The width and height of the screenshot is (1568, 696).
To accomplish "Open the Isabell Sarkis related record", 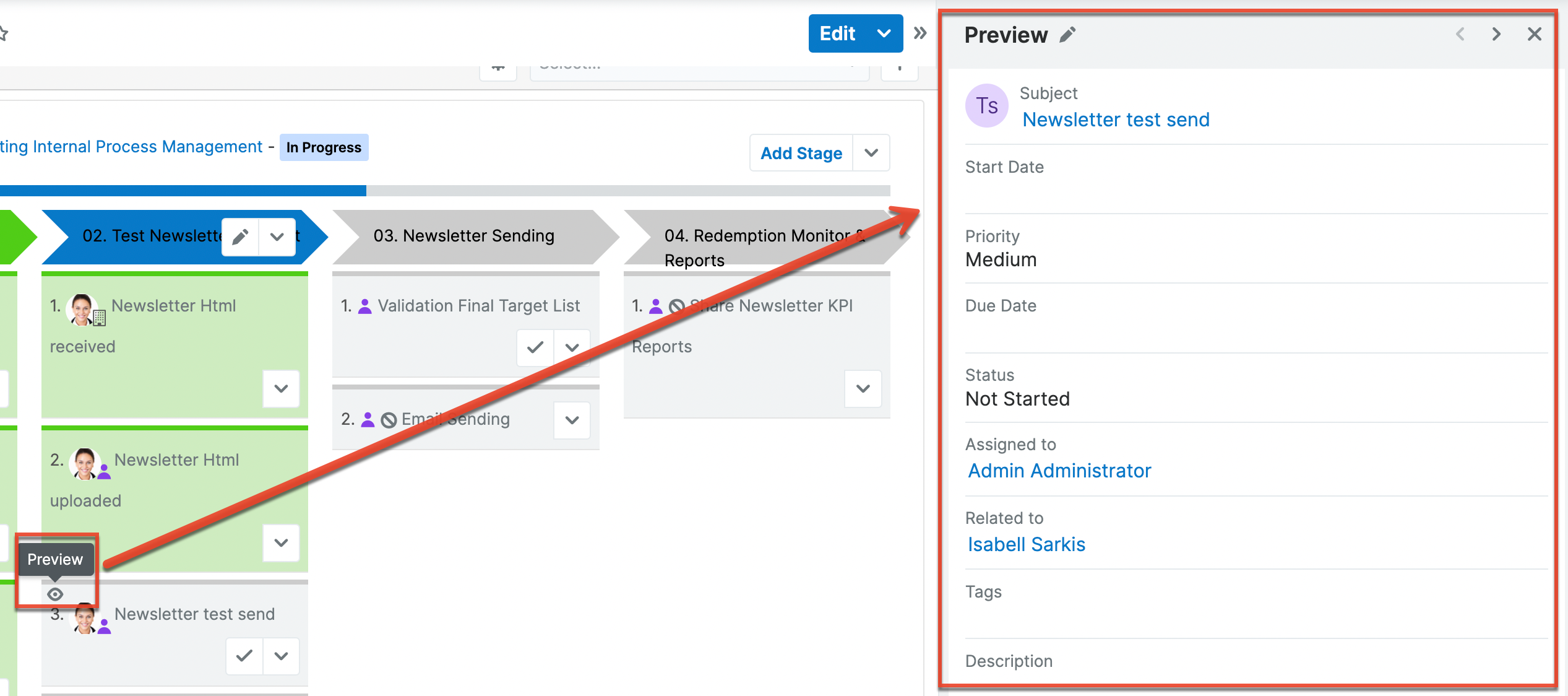I will (1027, 544).
